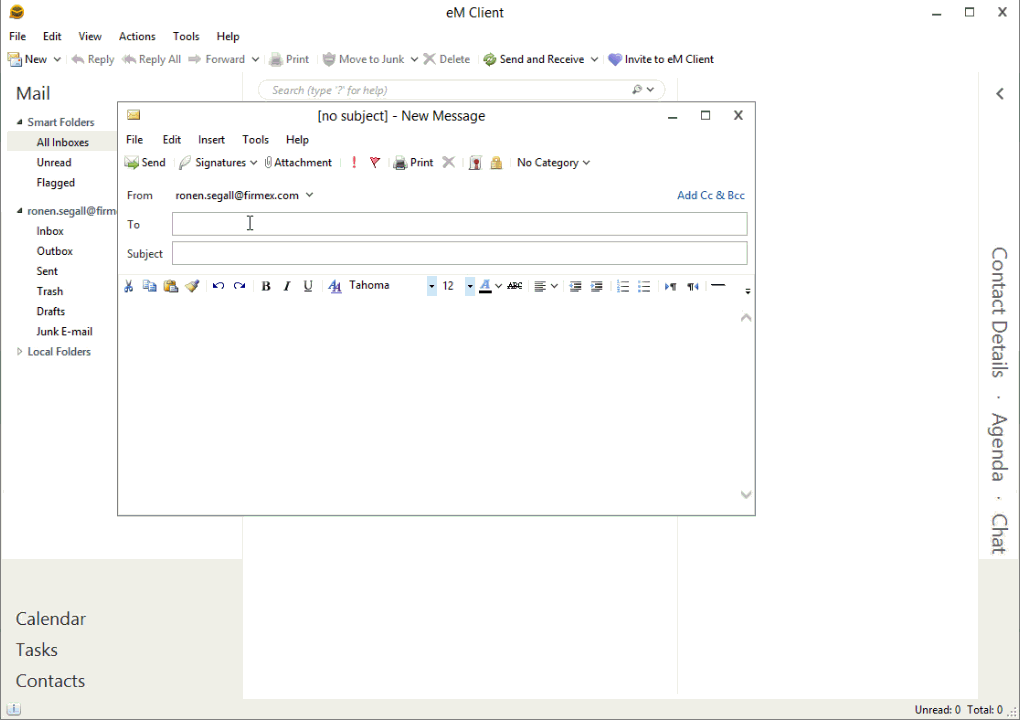Click Send and Receive in main toolbar
Image resolution: width=1020 pixels, height=720 pixels.
[533, 59]
